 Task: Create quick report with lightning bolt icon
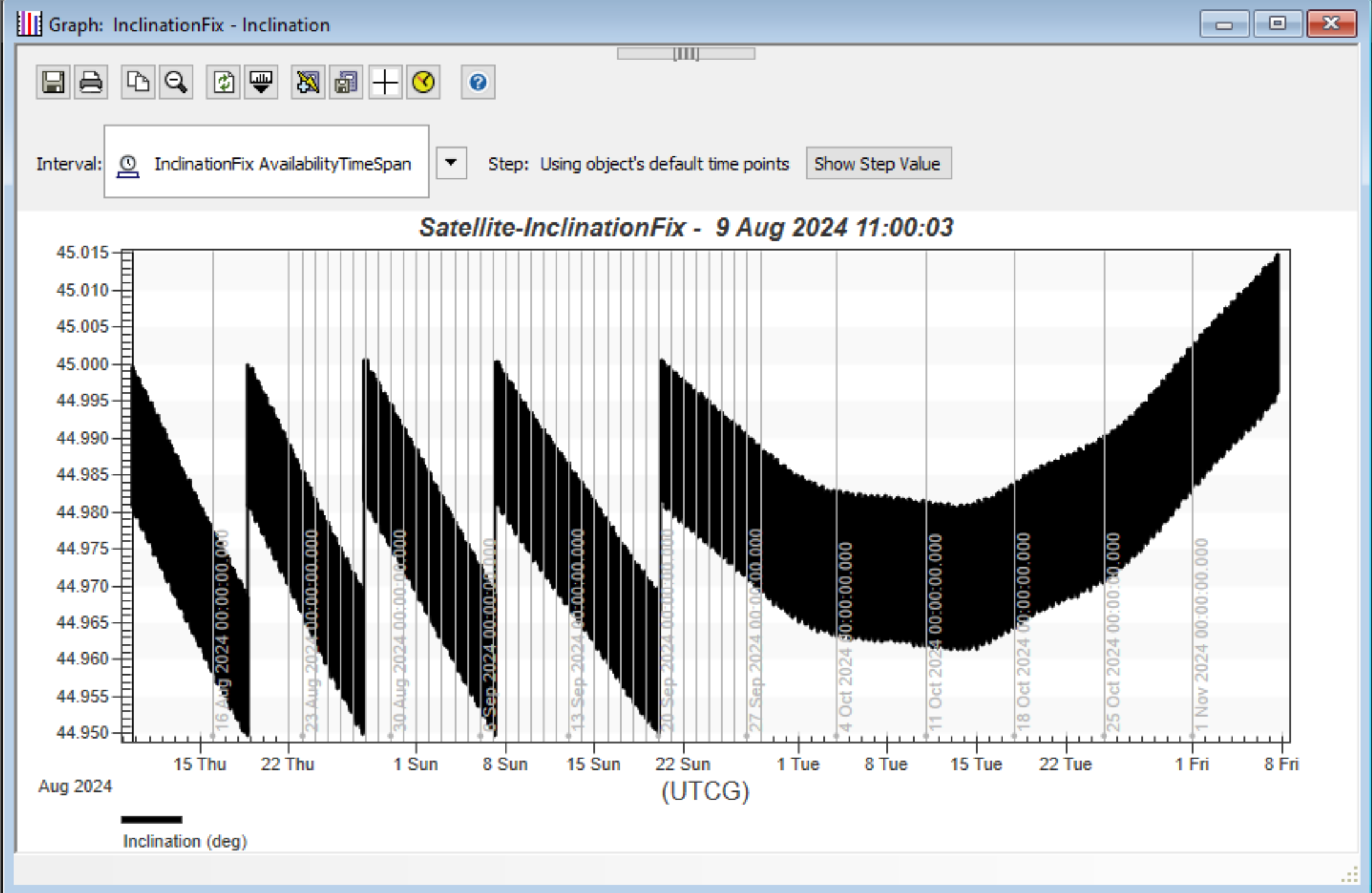coord(308,82)
